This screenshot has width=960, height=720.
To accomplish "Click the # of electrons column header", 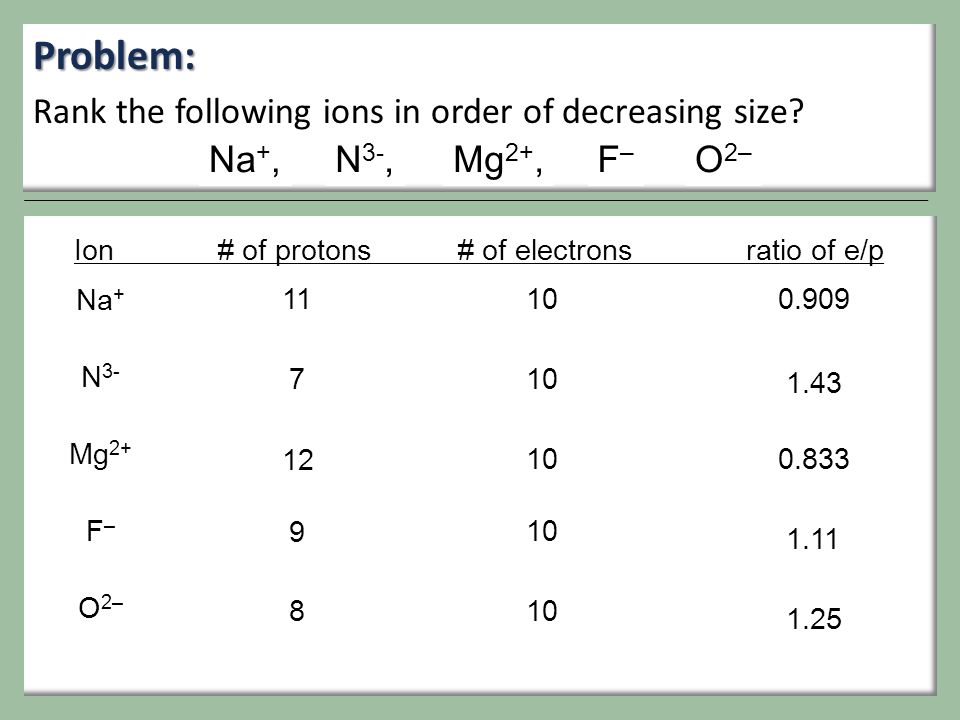I will tap(544, 250).
